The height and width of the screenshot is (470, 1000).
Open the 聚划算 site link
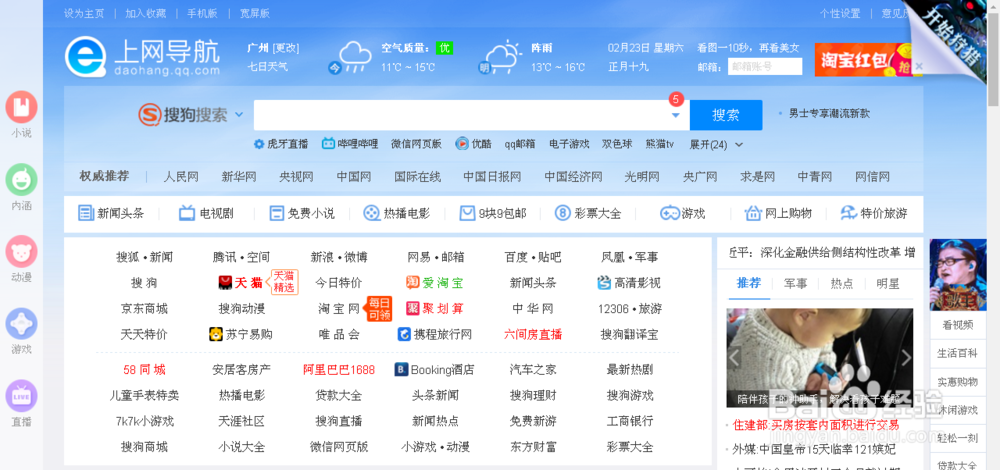[x=434, y=309]
